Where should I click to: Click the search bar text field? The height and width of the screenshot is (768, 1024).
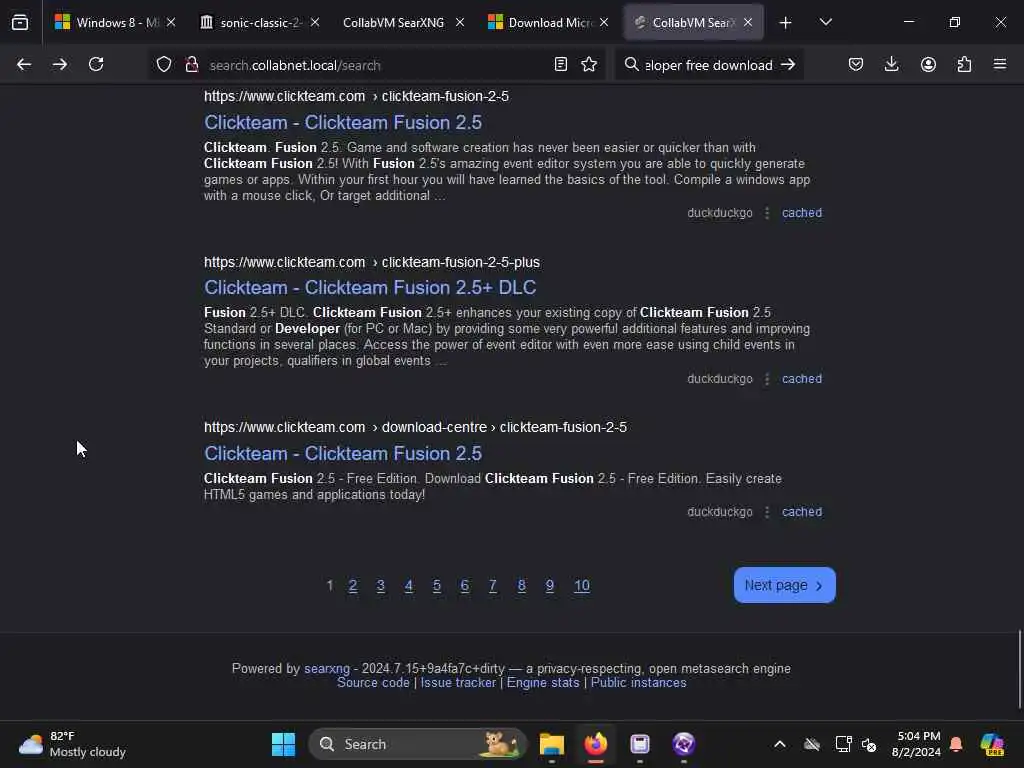(709, 65)
